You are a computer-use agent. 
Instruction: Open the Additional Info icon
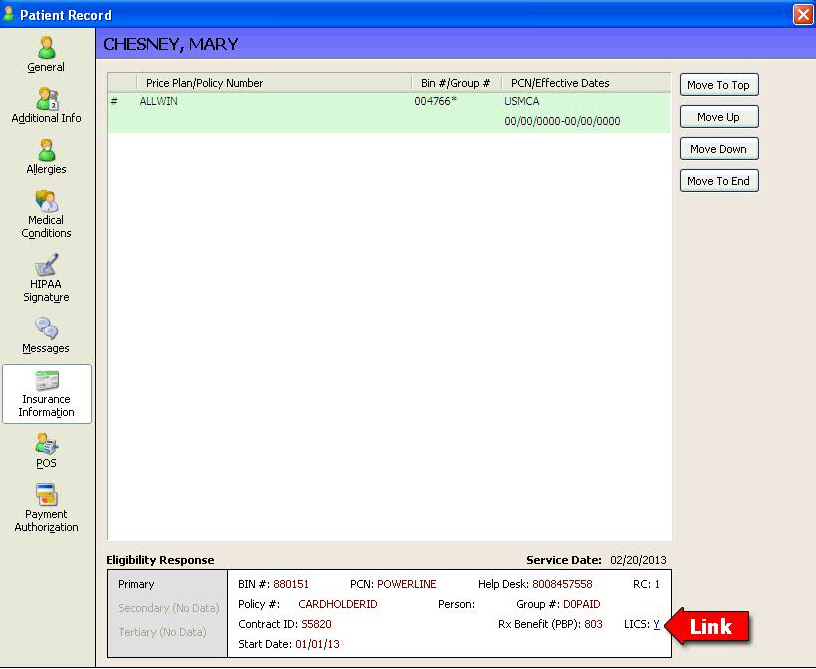tap(46, 99)
